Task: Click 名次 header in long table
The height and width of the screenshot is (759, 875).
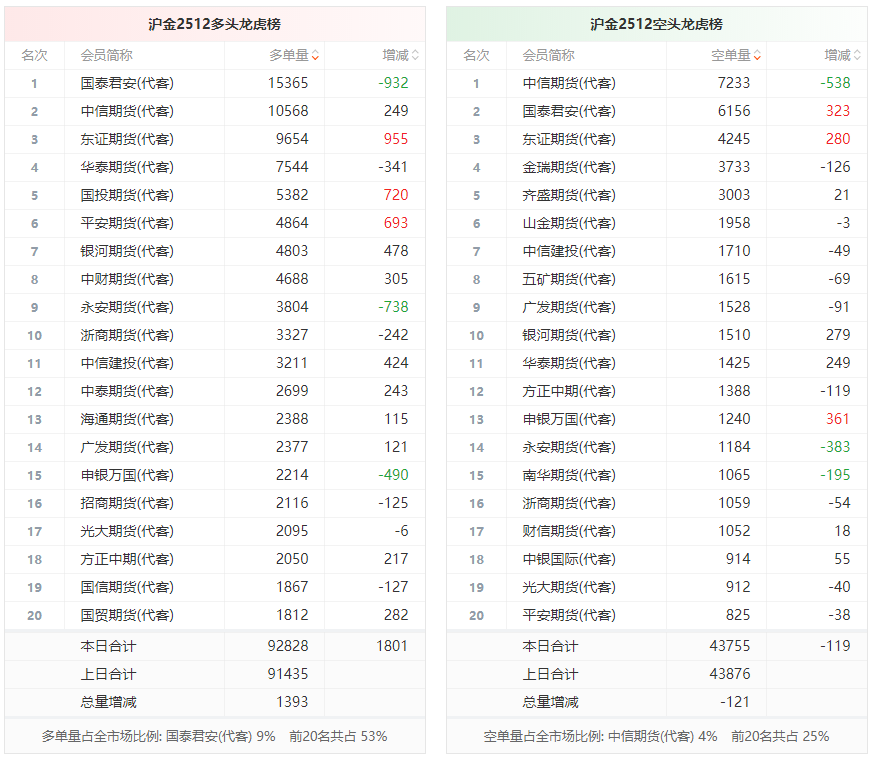Action: 35,55
